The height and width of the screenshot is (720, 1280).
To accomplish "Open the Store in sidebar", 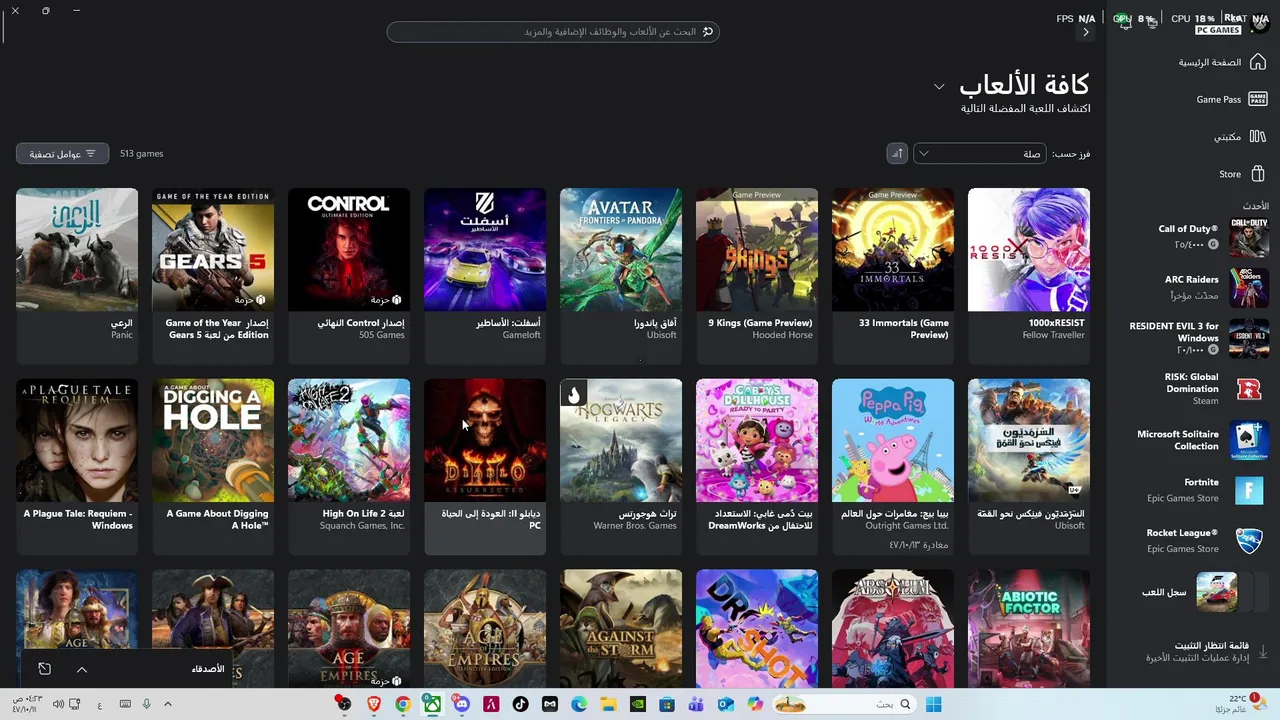I will (x=1243, y=174).
